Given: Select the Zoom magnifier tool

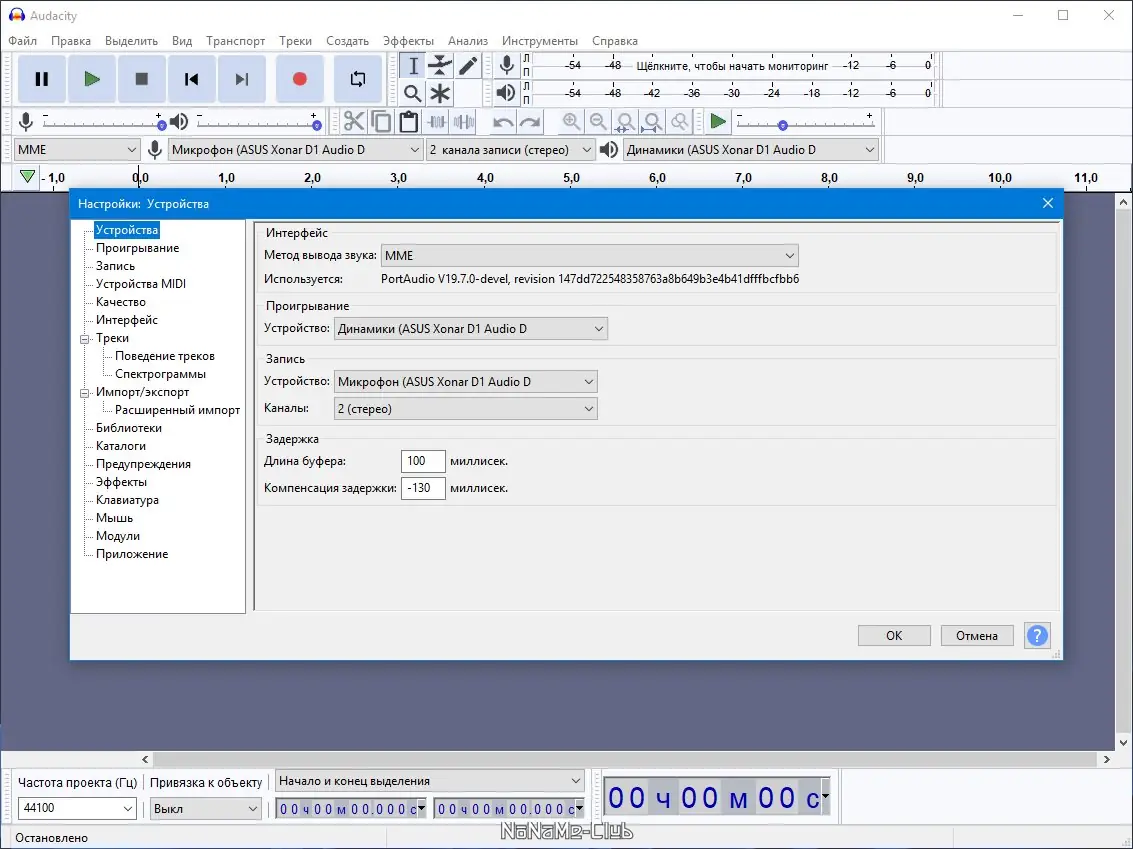Looking at the screenshot, I should (412, 94).
